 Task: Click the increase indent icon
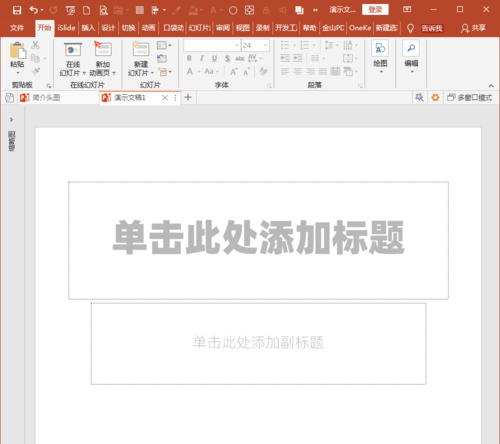click(x=298, y=58)
